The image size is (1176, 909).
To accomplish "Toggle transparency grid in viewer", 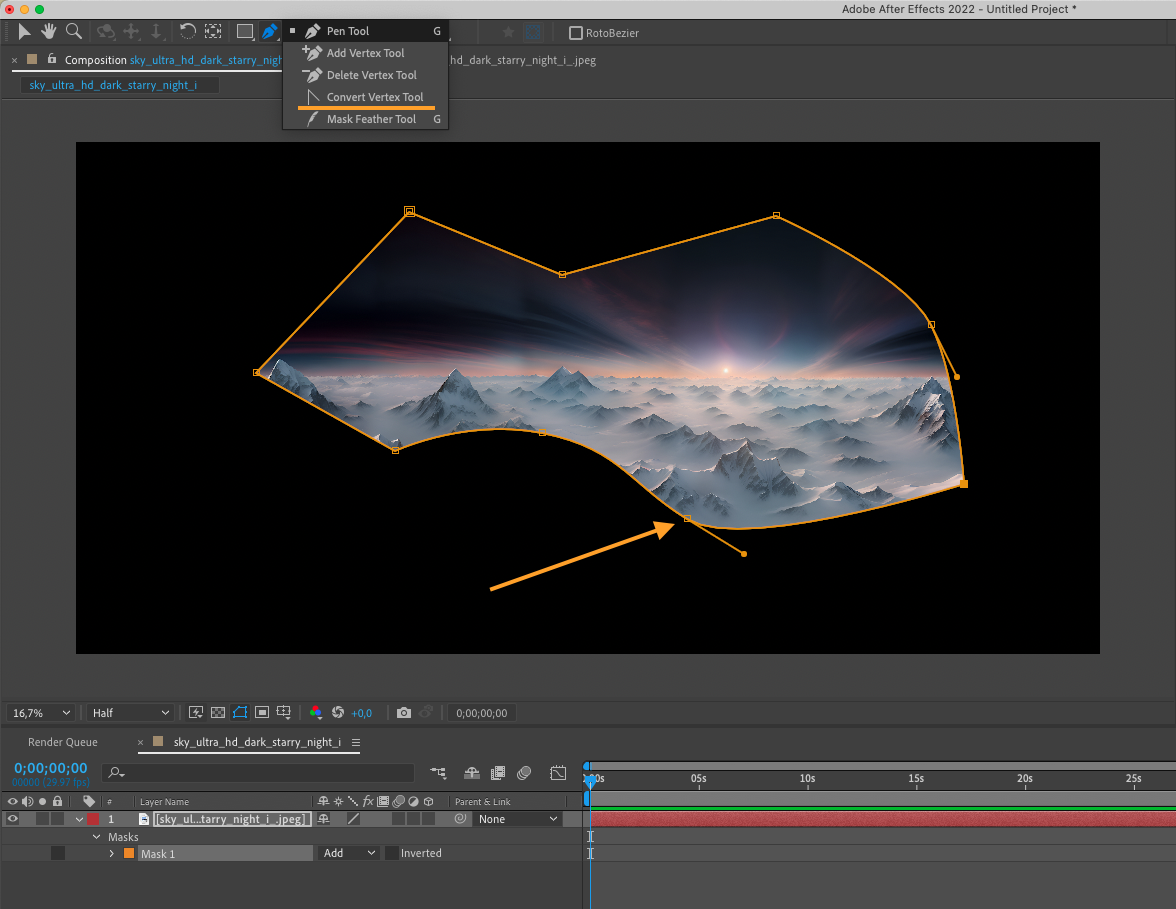I will (218, 712).
